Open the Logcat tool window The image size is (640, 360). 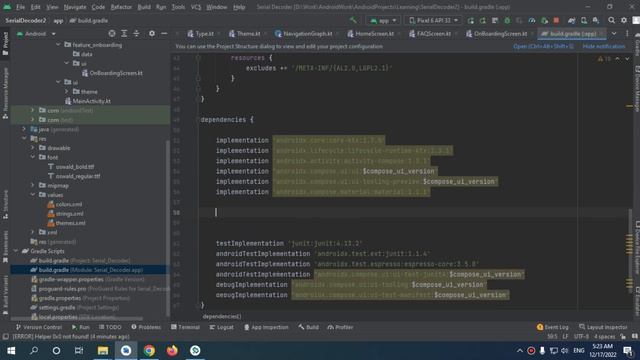coord(221,327)
